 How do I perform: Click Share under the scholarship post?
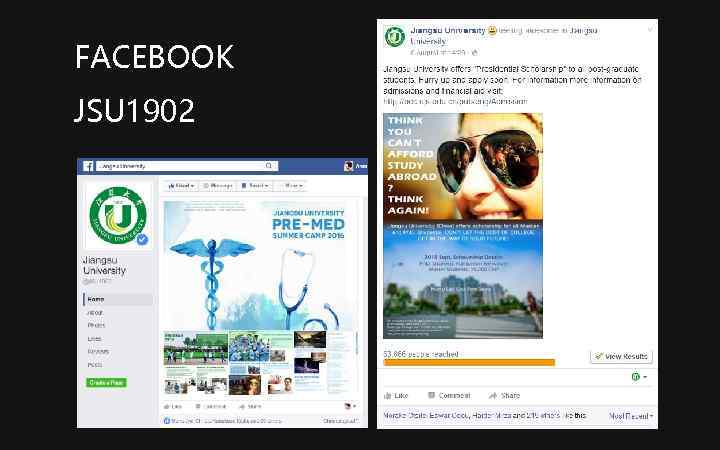(x=505, y=395)
